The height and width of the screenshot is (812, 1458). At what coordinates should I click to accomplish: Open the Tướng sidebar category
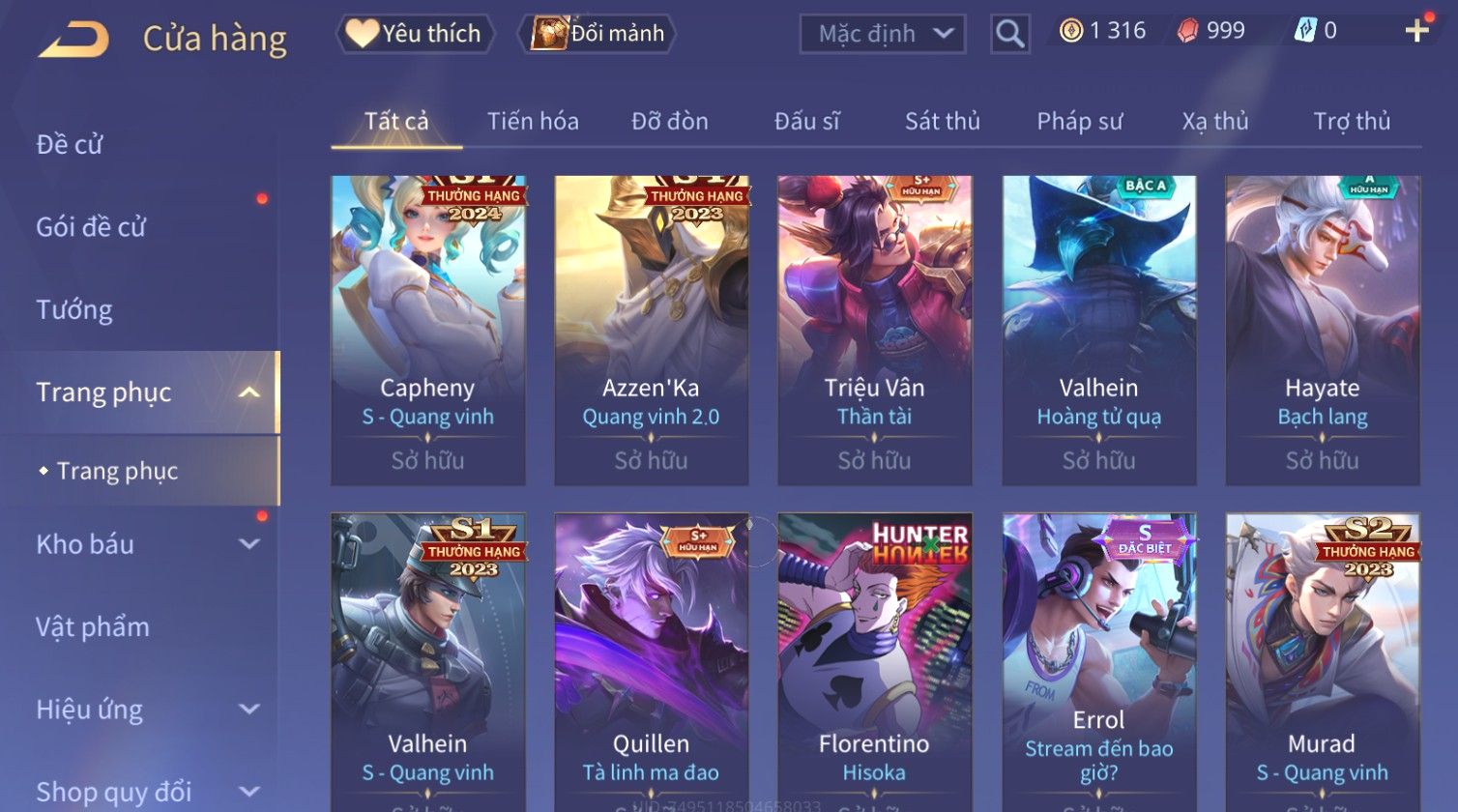point(74,309)
